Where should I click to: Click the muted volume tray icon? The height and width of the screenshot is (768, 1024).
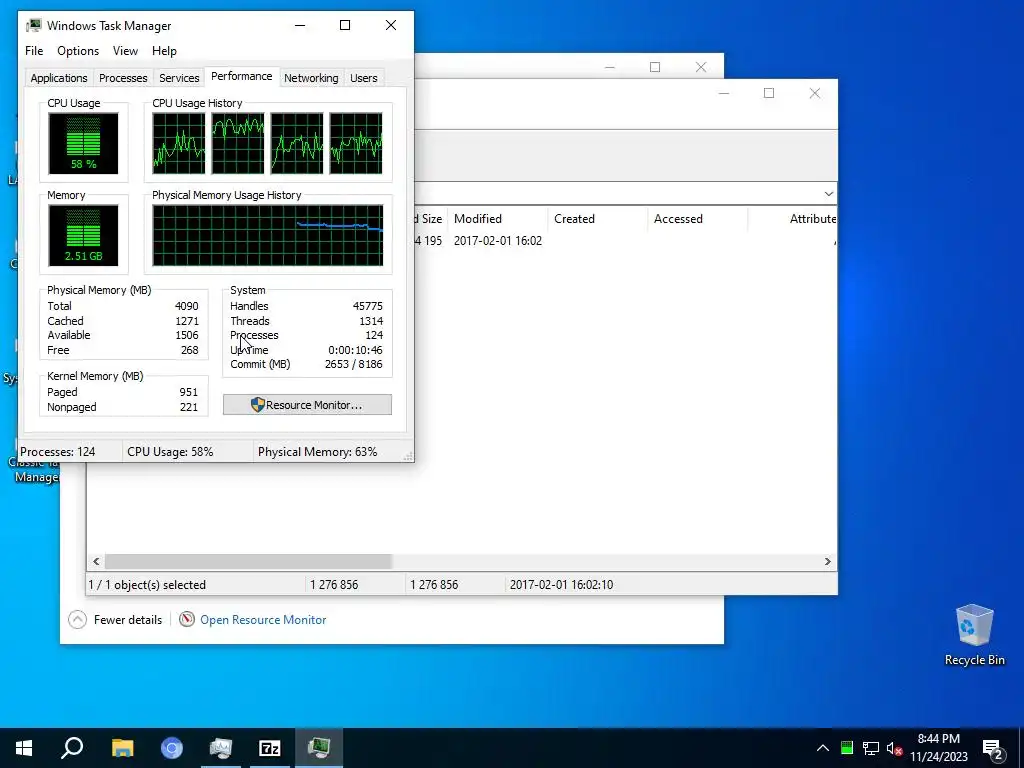[x=895, y=748]
